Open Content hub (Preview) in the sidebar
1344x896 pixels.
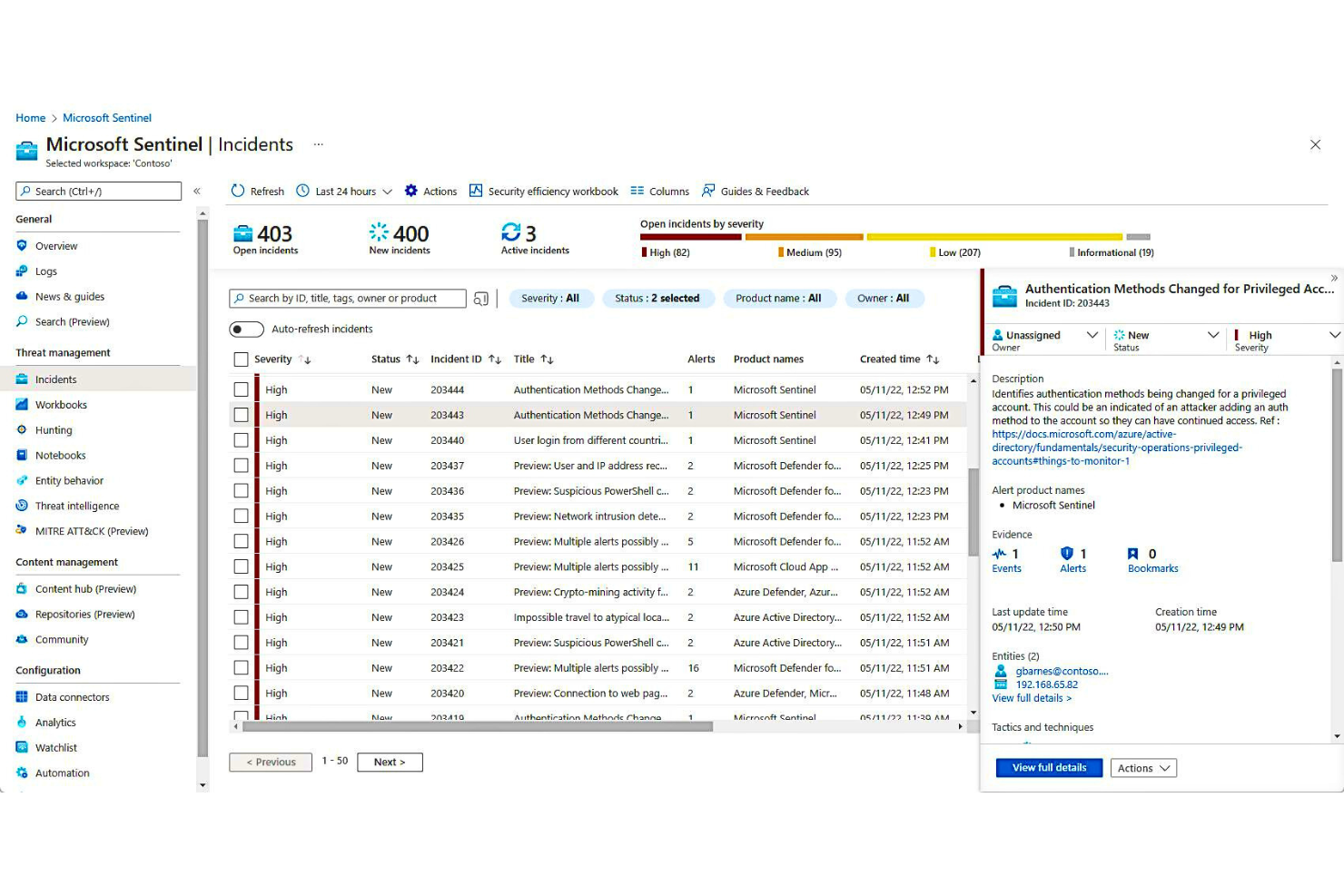(x=85, y=589)
